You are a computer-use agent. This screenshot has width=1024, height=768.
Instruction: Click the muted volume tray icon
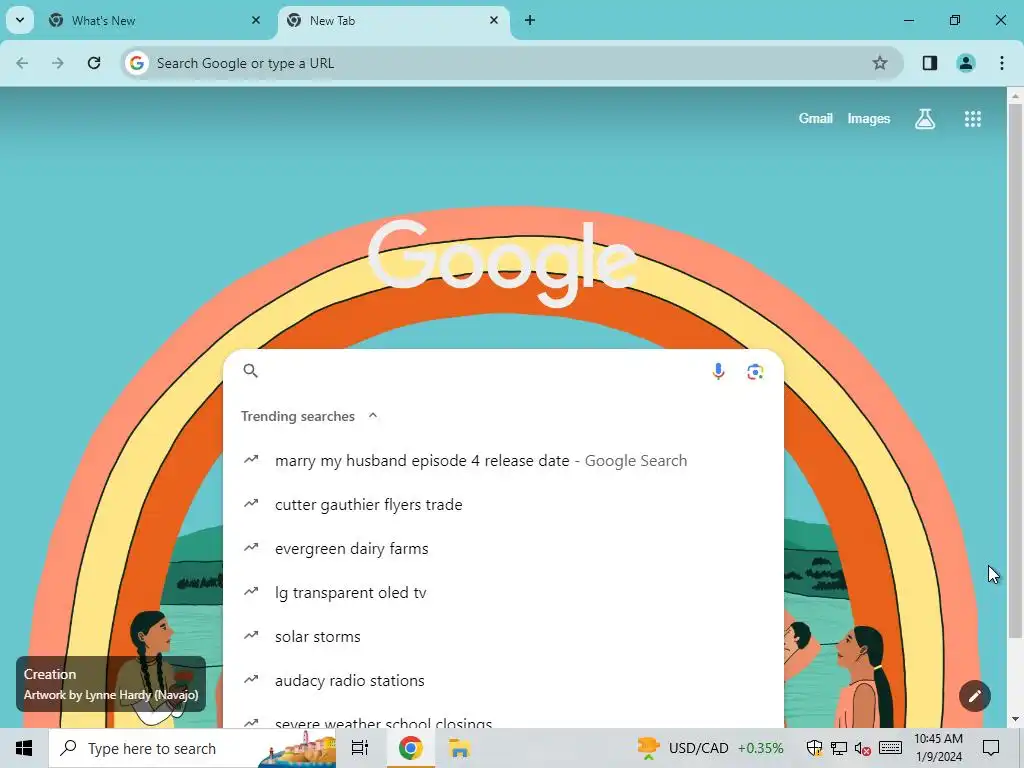(862, 748)
